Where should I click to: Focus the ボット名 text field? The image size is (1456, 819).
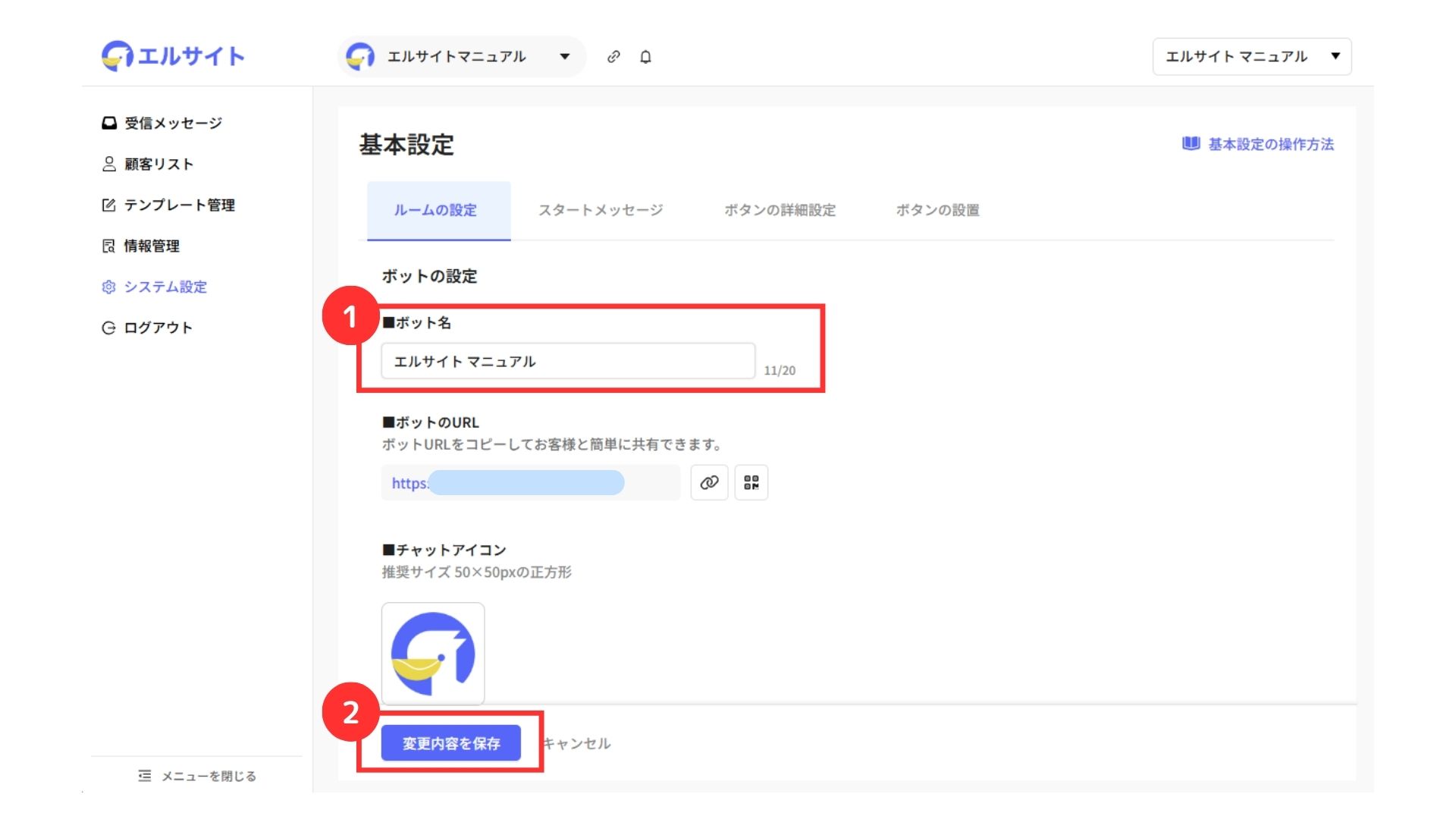567,361
